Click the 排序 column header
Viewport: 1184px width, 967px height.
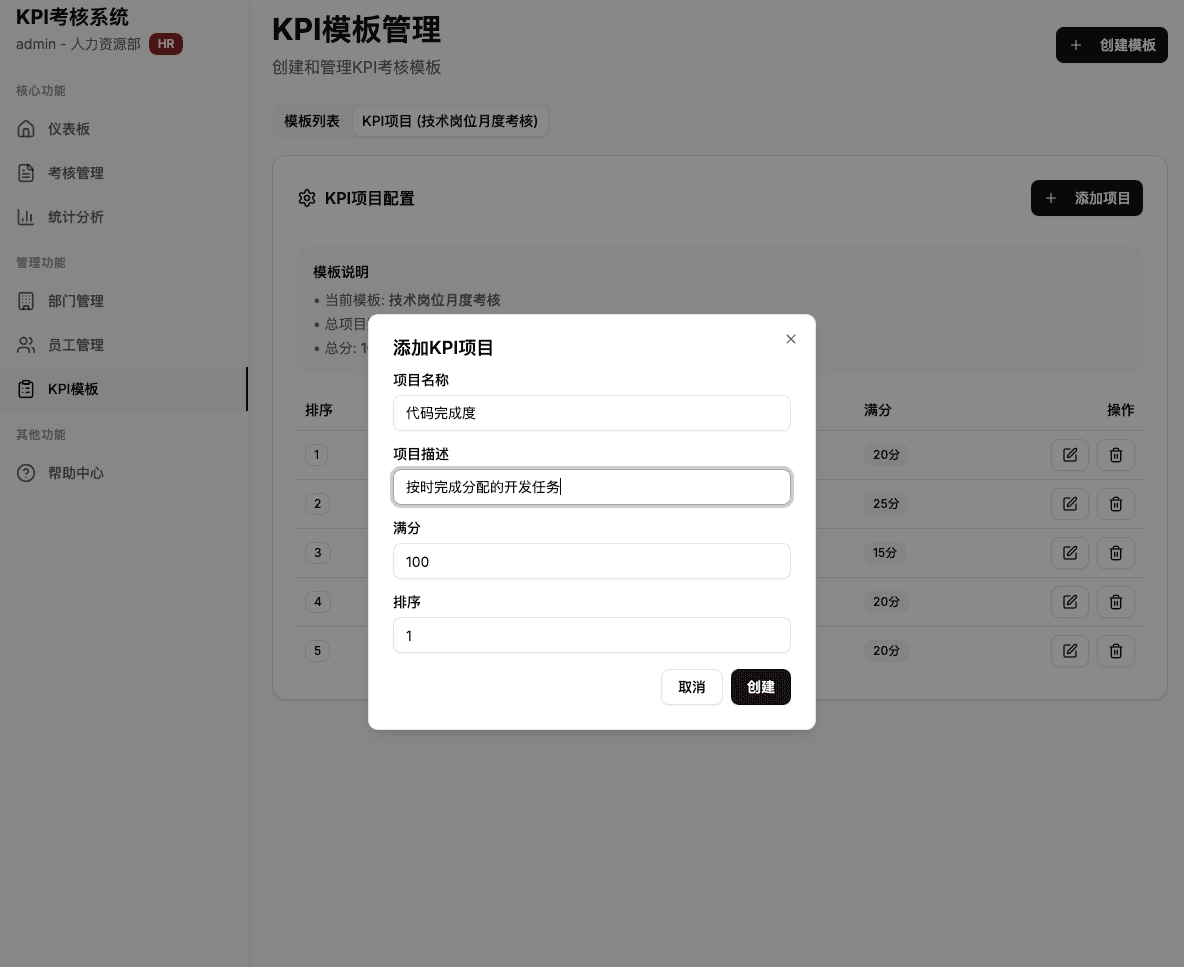[x=319, y=410]
